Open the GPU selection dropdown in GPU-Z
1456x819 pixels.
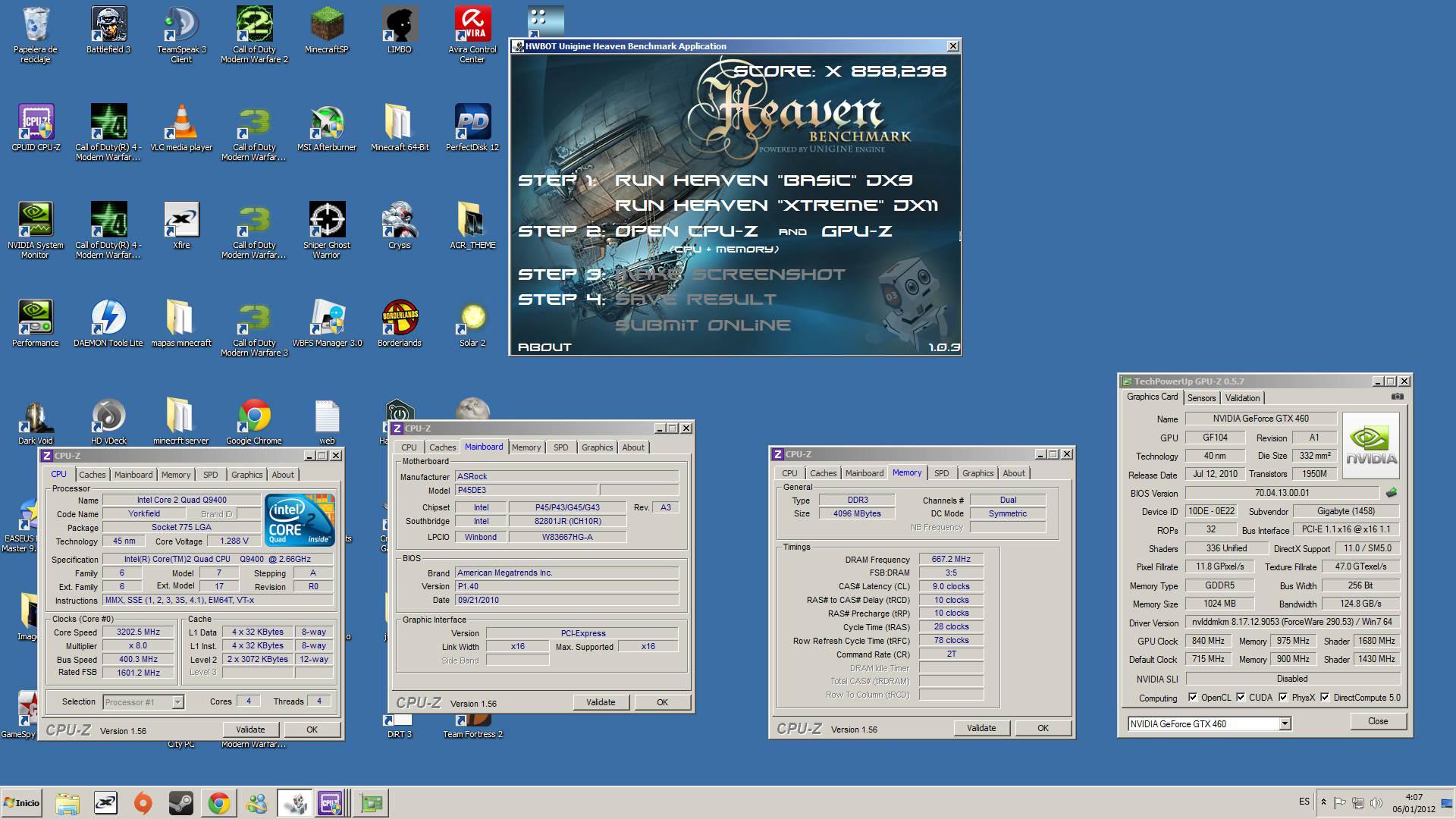pos(1285,724)
